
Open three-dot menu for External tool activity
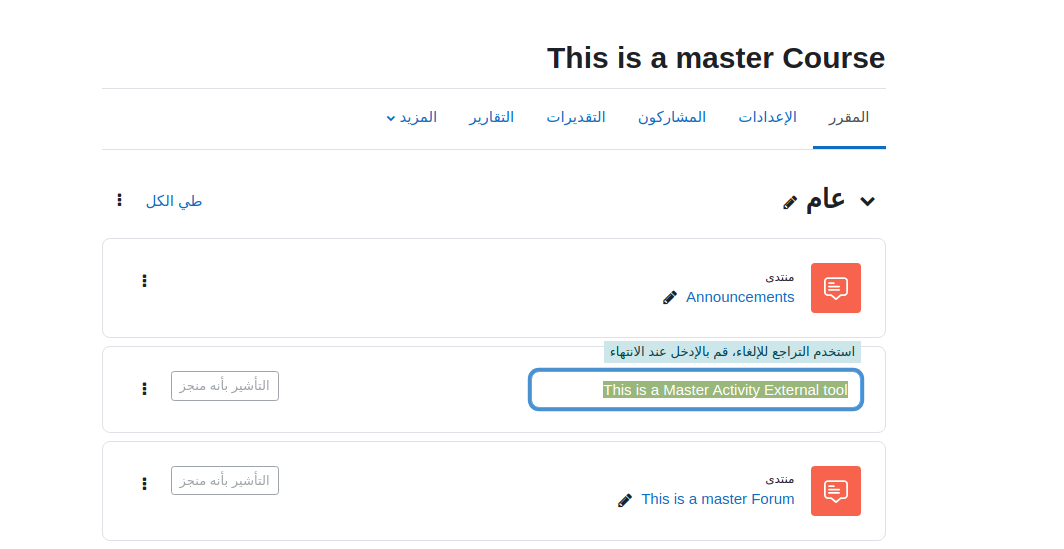pos(145,388)
